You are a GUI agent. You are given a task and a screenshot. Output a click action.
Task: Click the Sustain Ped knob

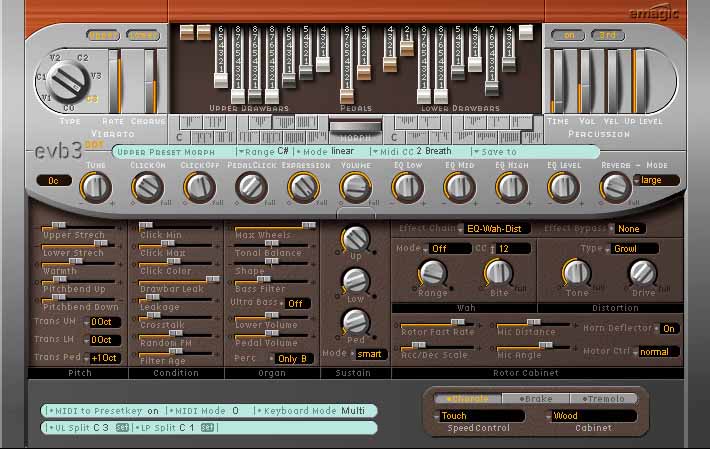tap(355, 322)
